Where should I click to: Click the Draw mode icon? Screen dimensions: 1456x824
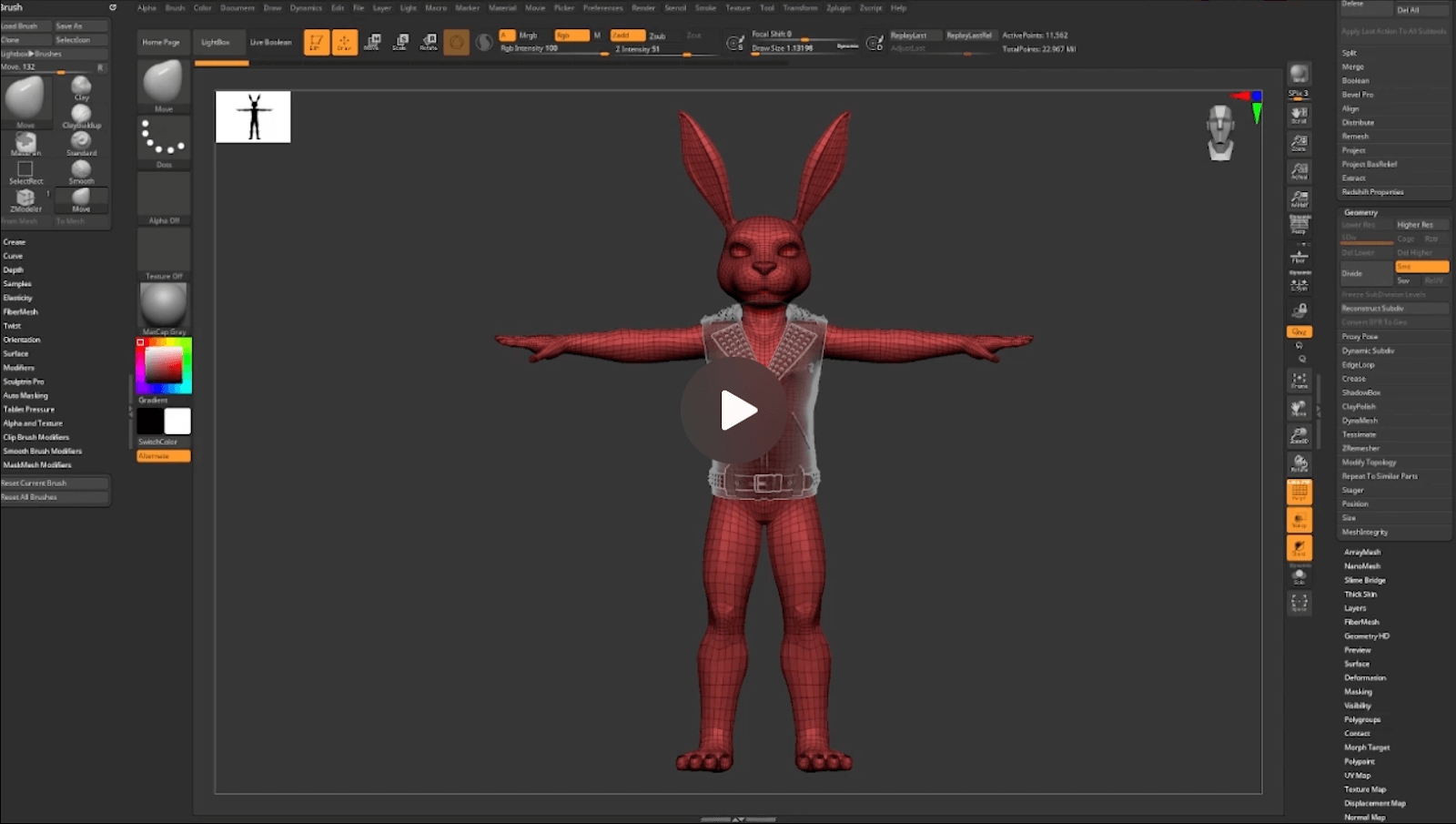pyautogui.click(x=345, y=42)
